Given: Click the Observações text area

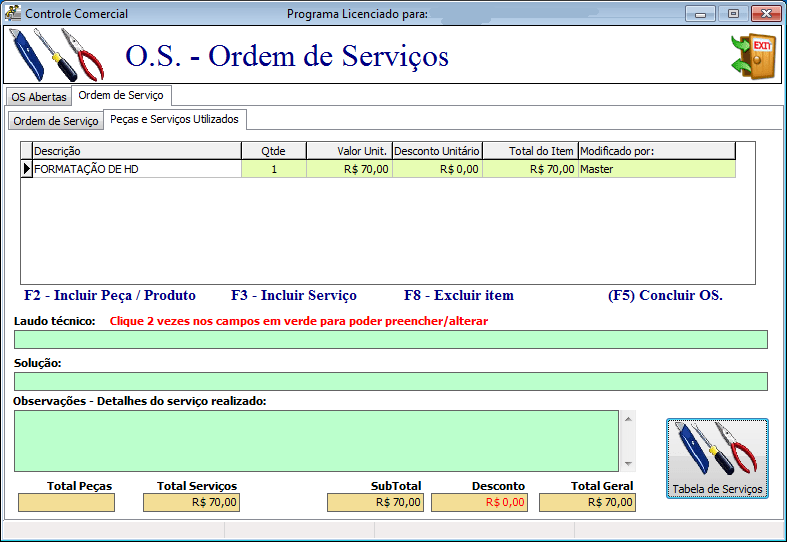Looking at the screenshot, I should 316,441.
